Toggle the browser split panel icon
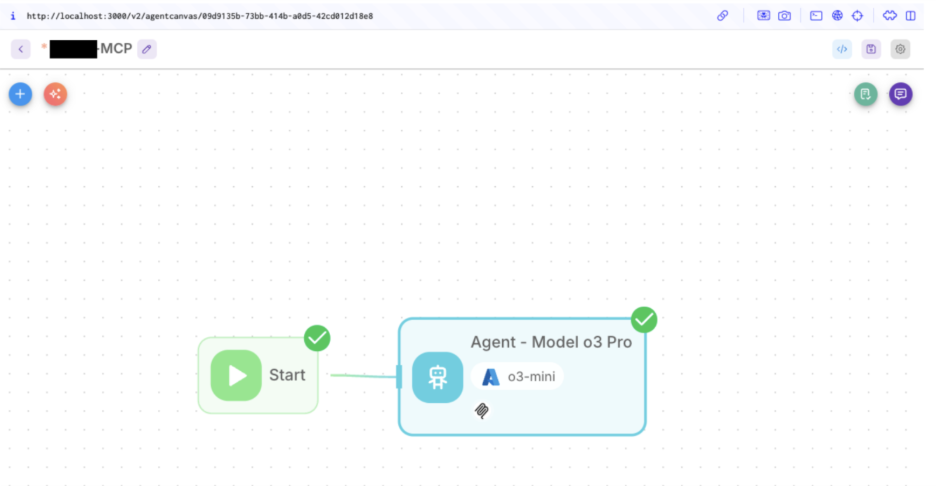Screen dimensions: 936x486 910,16
